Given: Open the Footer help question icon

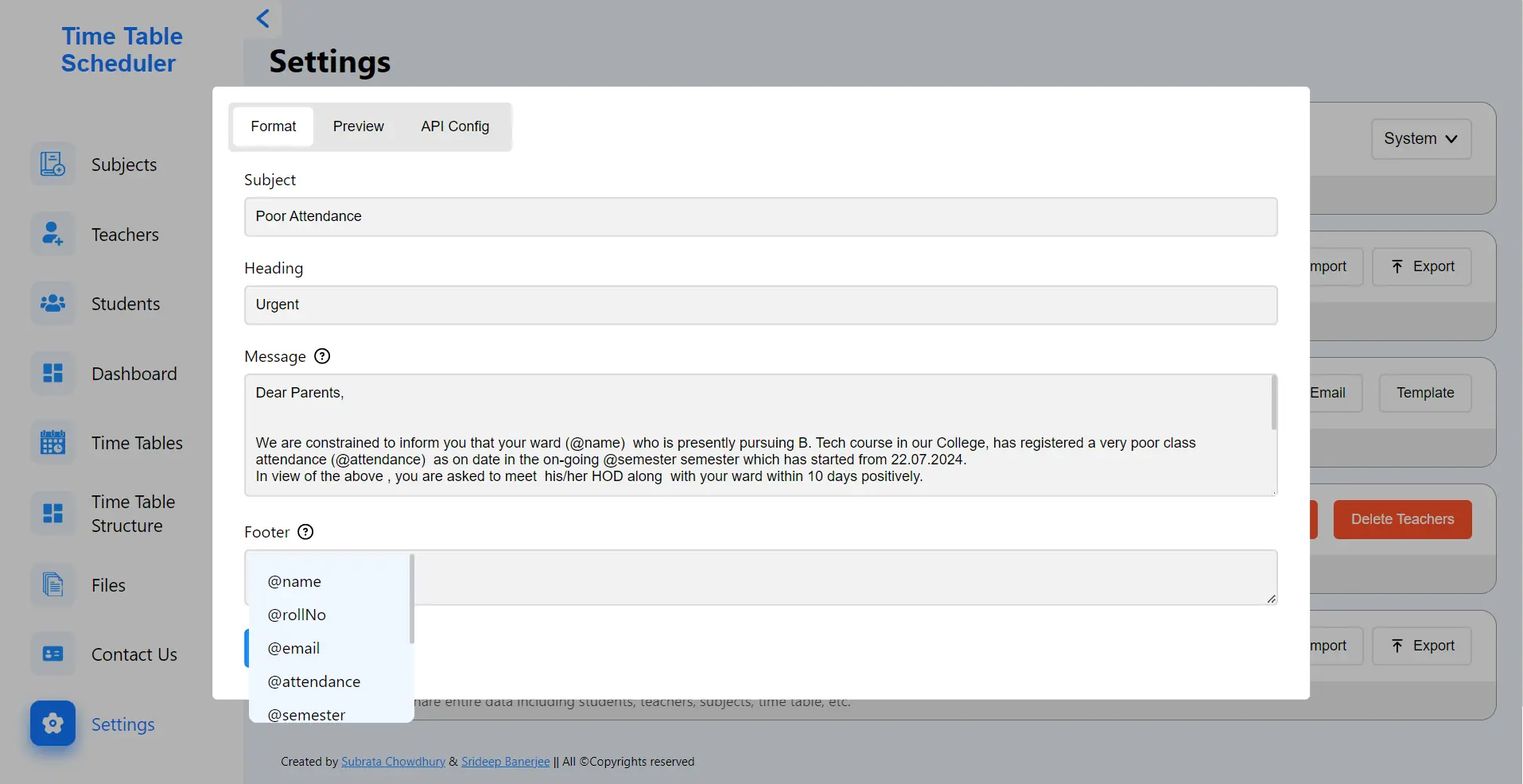Looking at the screenshot, I should pyautogui.click(x=305, y=532).
